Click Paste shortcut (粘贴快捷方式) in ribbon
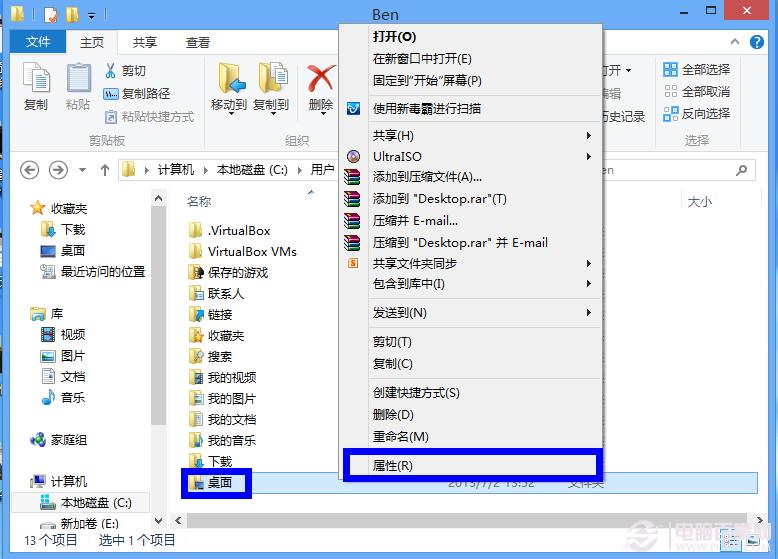The image size is (778, 559). (150, 117)
